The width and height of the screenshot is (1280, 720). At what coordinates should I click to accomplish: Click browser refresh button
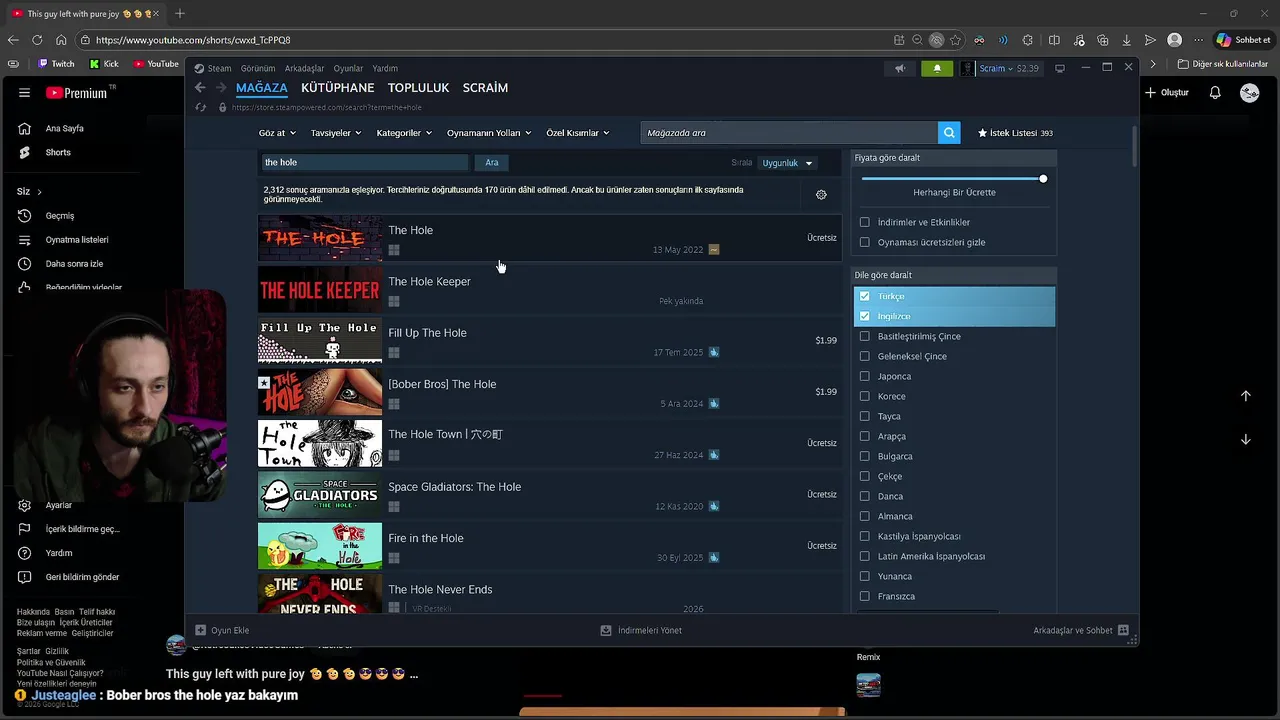pos(37,40)
